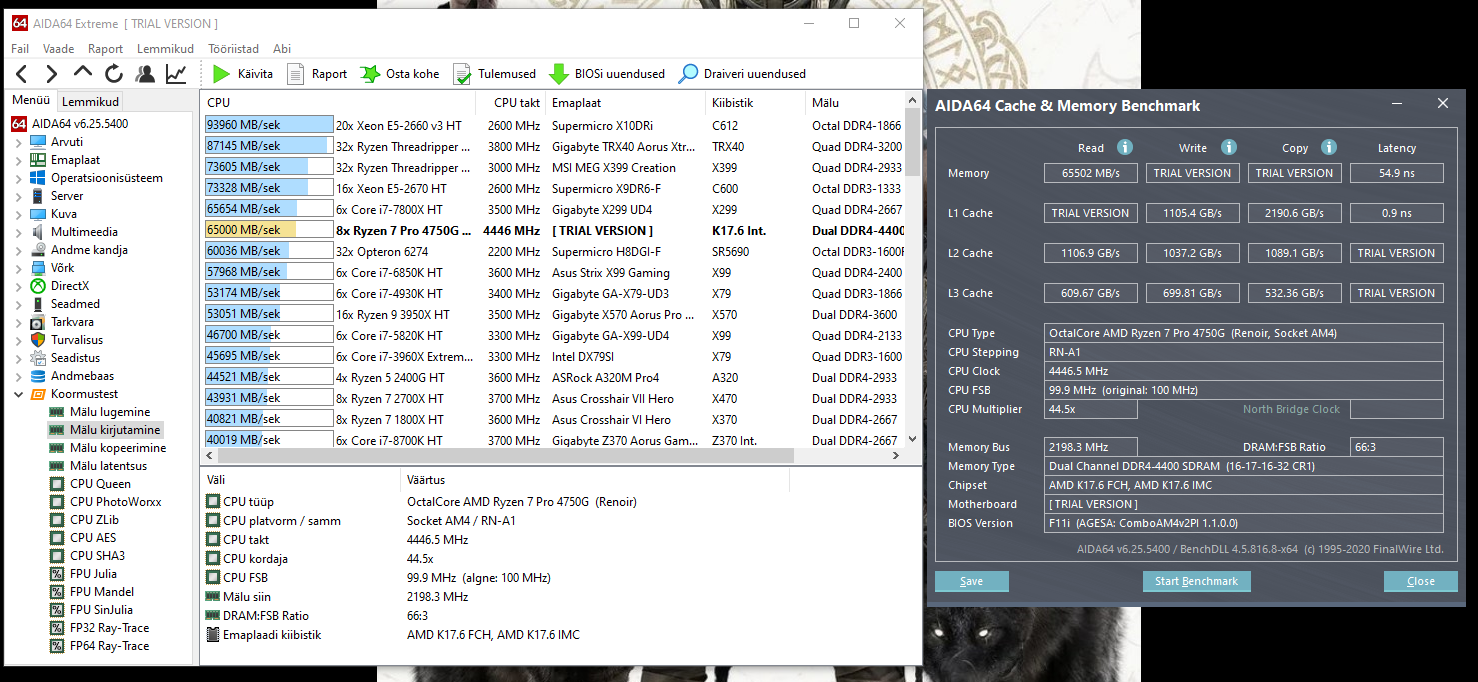Sort by Kiibistik column header

(x=756, y=102)
